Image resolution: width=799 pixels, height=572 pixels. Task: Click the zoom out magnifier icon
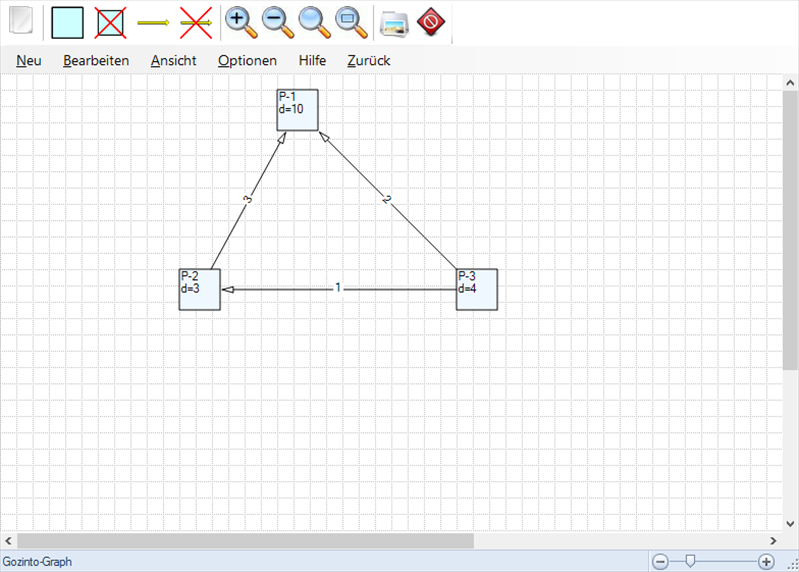(x=277, y=21)
